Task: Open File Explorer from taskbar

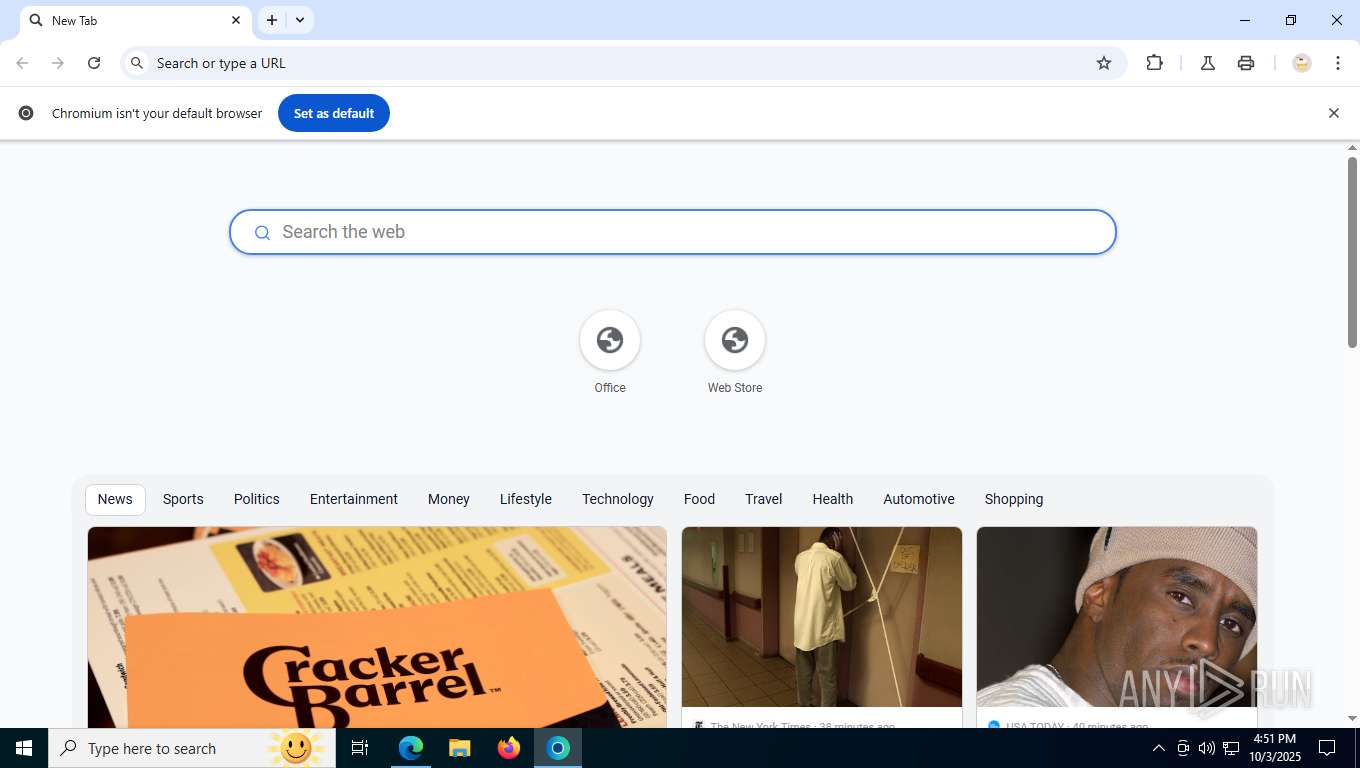Action: coord(460,748)
